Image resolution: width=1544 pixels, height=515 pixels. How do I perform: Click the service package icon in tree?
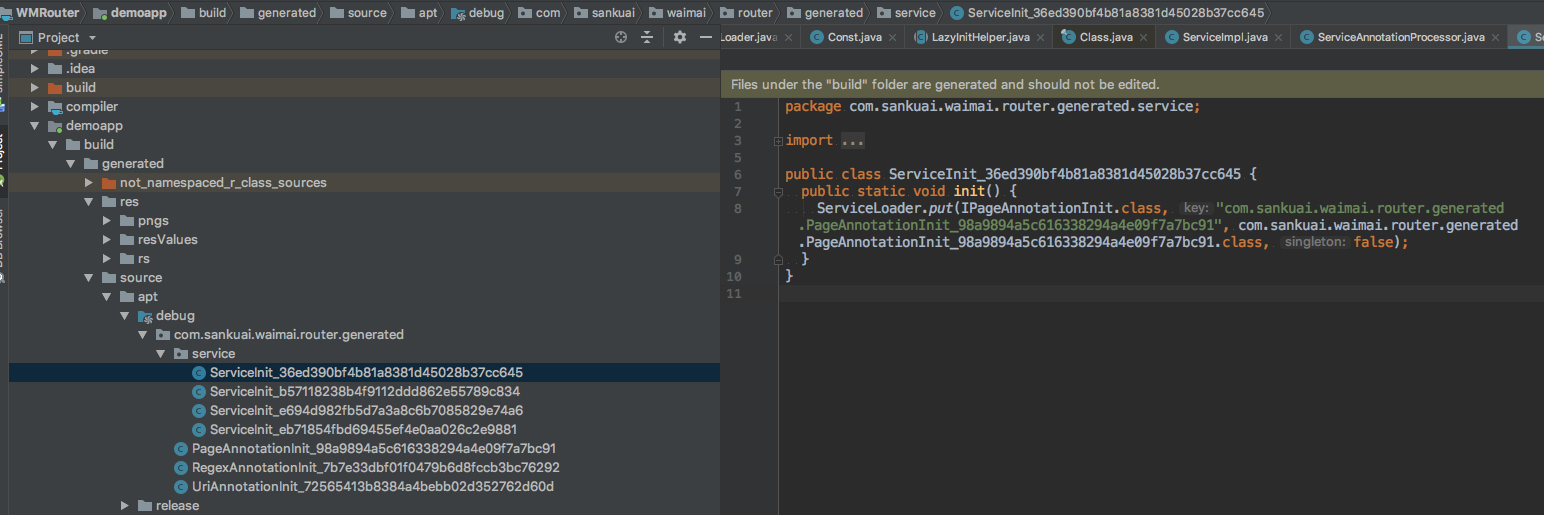[181, 353]
